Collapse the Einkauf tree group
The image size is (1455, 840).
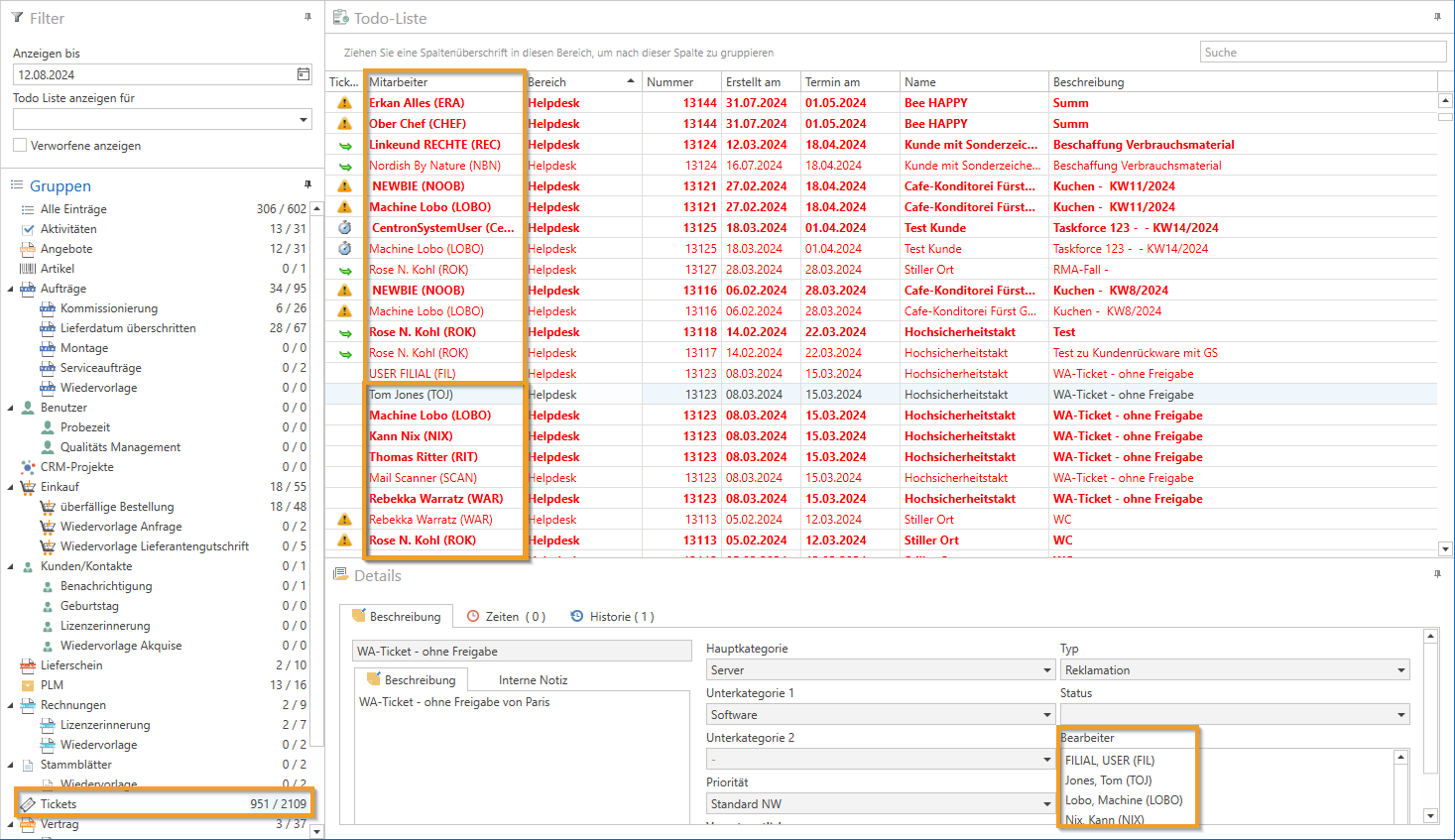pos(11,487)
